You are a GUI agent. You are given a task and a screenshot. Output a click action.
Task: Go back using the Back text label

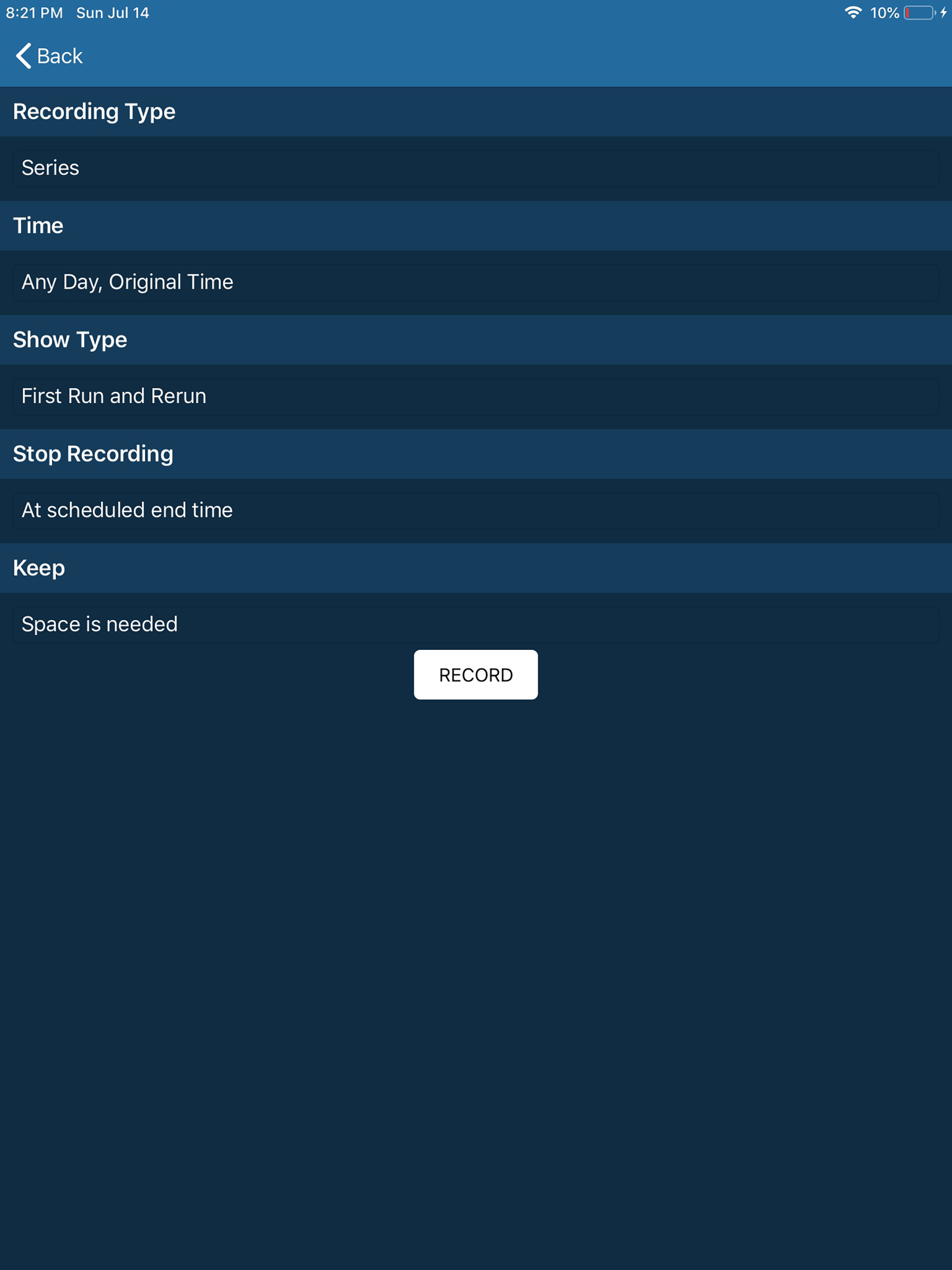coord(59,56)
